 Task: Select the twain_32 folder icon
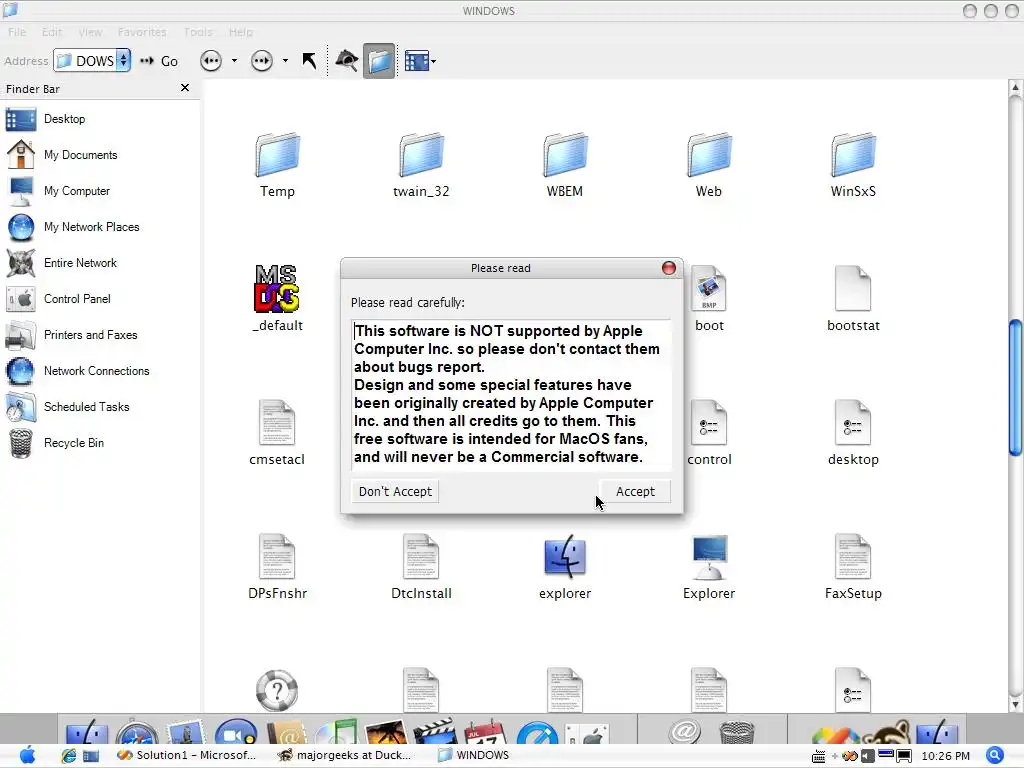coord(421,155)
